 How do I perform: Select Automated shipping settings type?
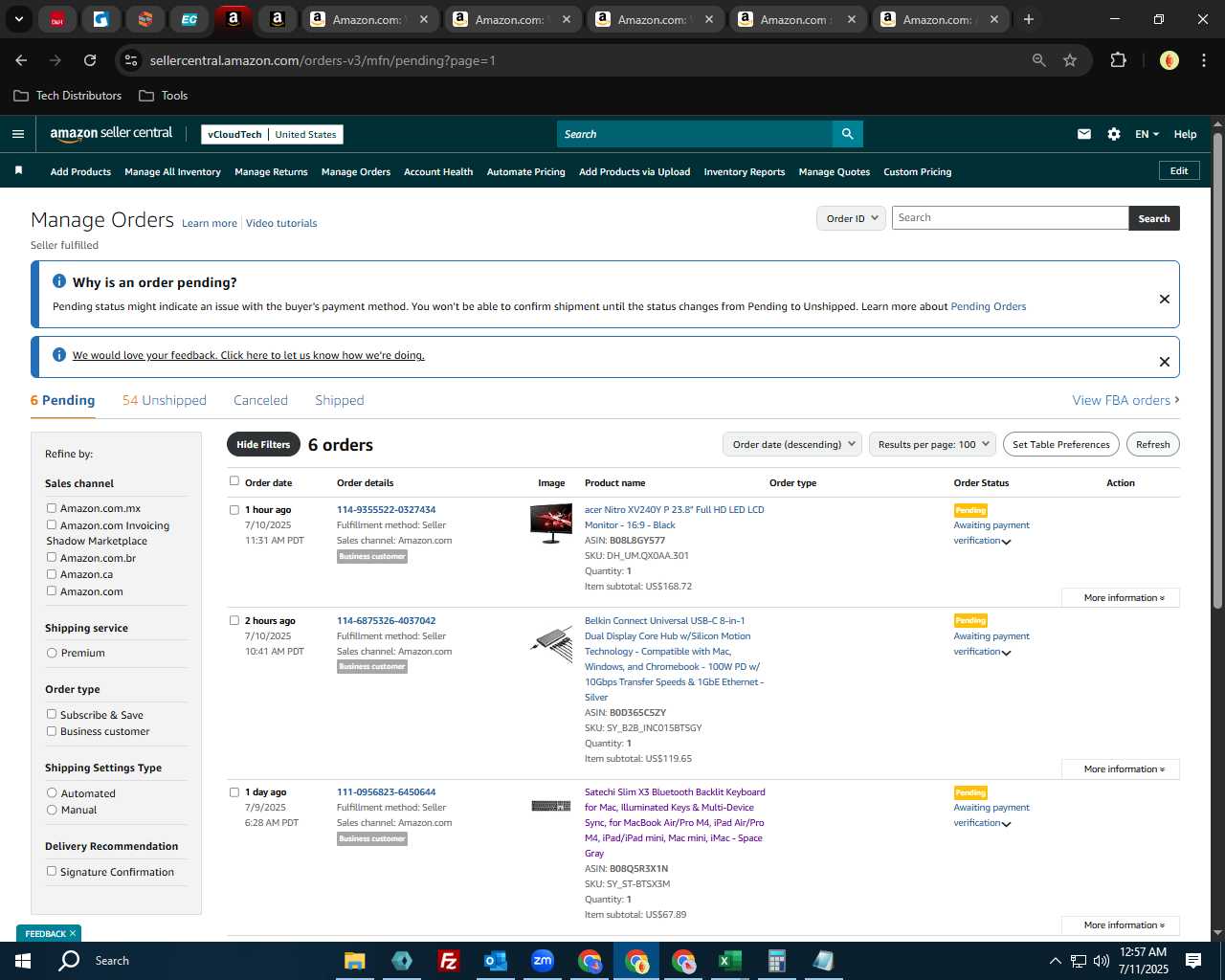click(x=52, y=793)
